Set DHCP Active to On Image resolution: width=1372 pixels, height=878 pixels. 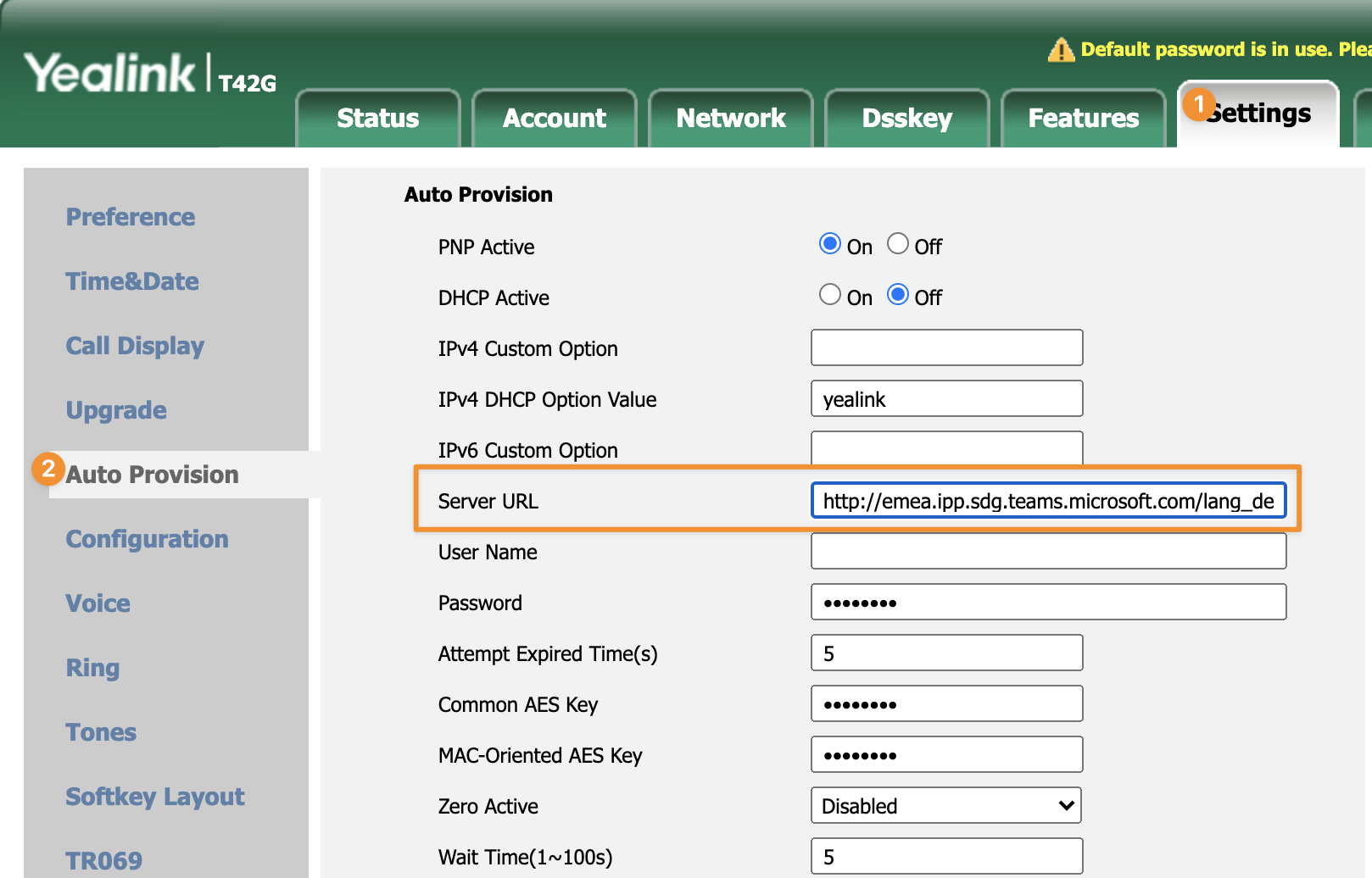[x=830, y=295]
